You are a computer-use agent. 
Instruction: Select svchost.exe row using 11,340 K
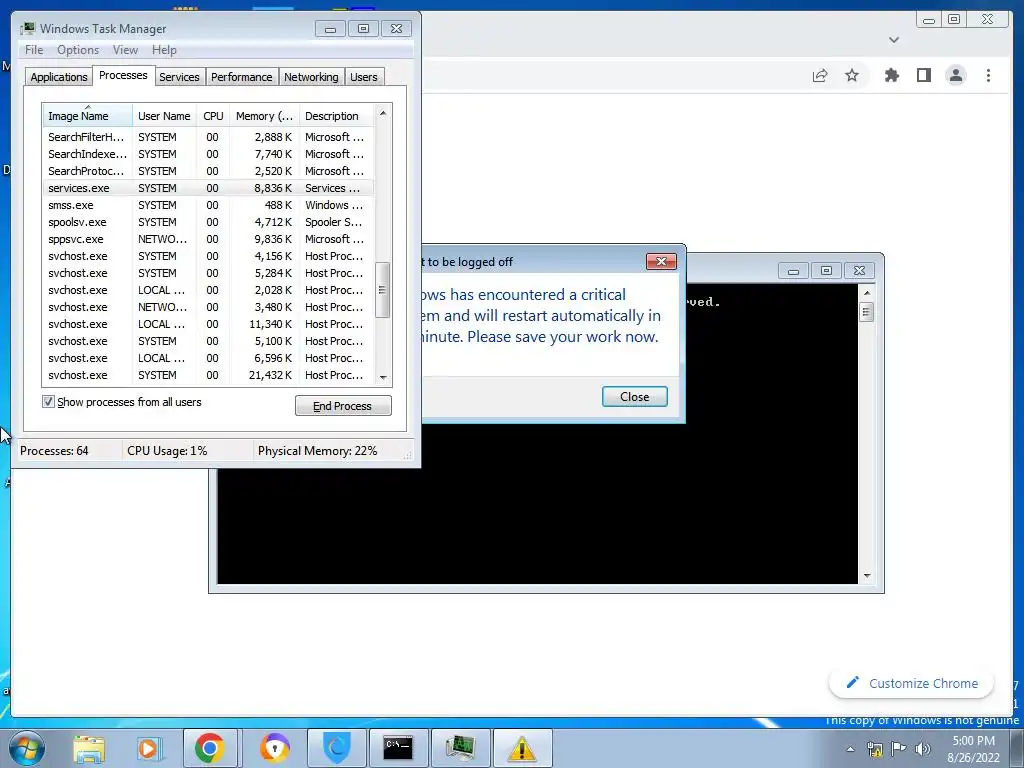[208, 324]
